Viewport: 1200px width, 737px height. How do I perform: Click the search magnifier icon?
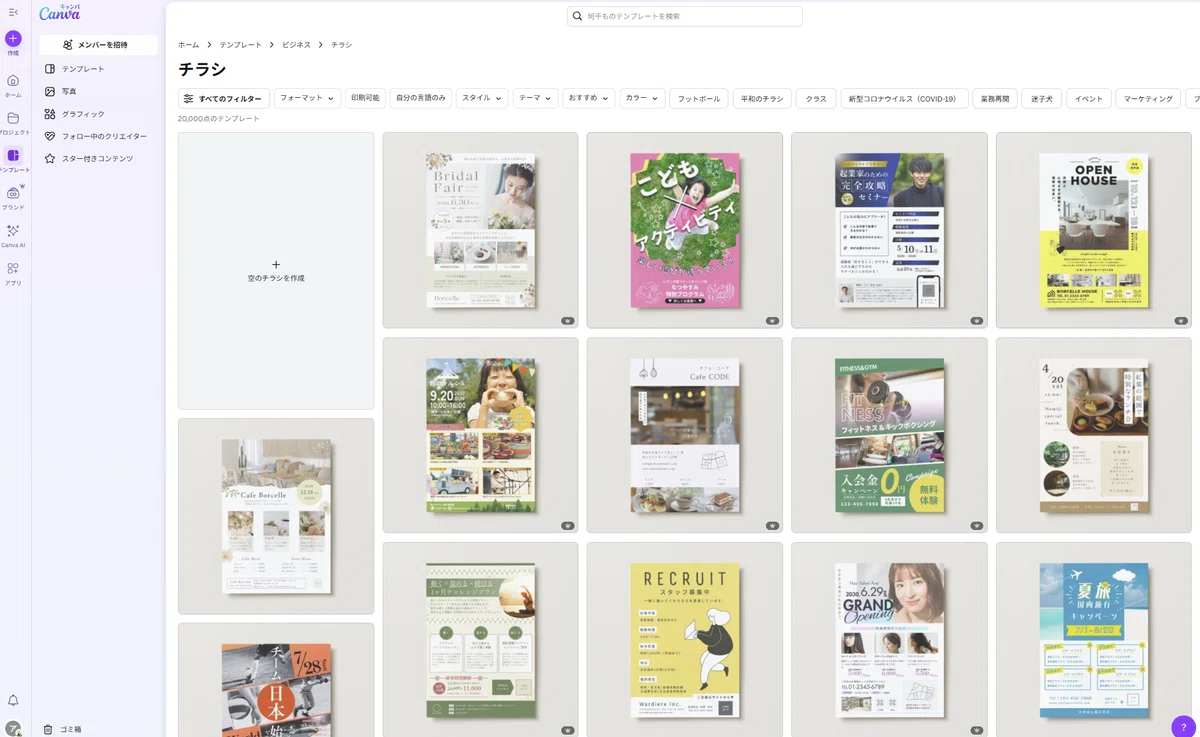point(578,16)
